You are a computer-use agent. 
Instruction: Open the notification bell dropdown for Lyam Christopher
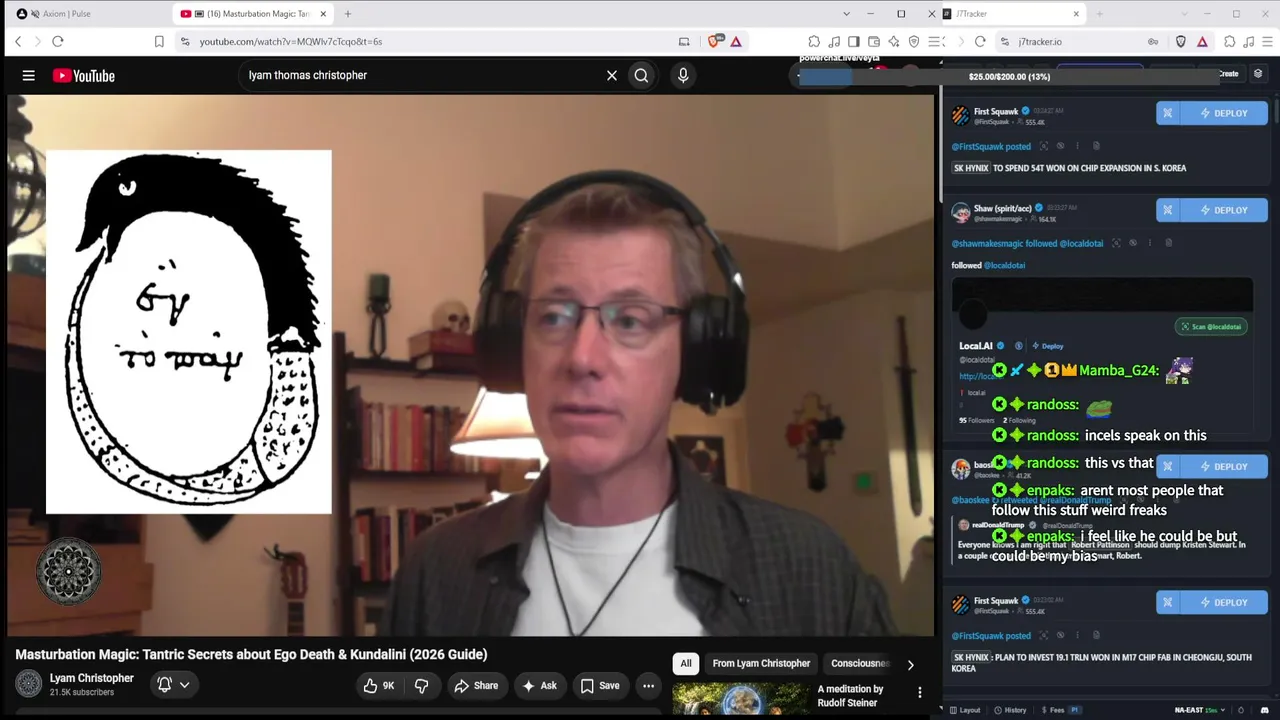pyautogui.click(x=173, y=685)
